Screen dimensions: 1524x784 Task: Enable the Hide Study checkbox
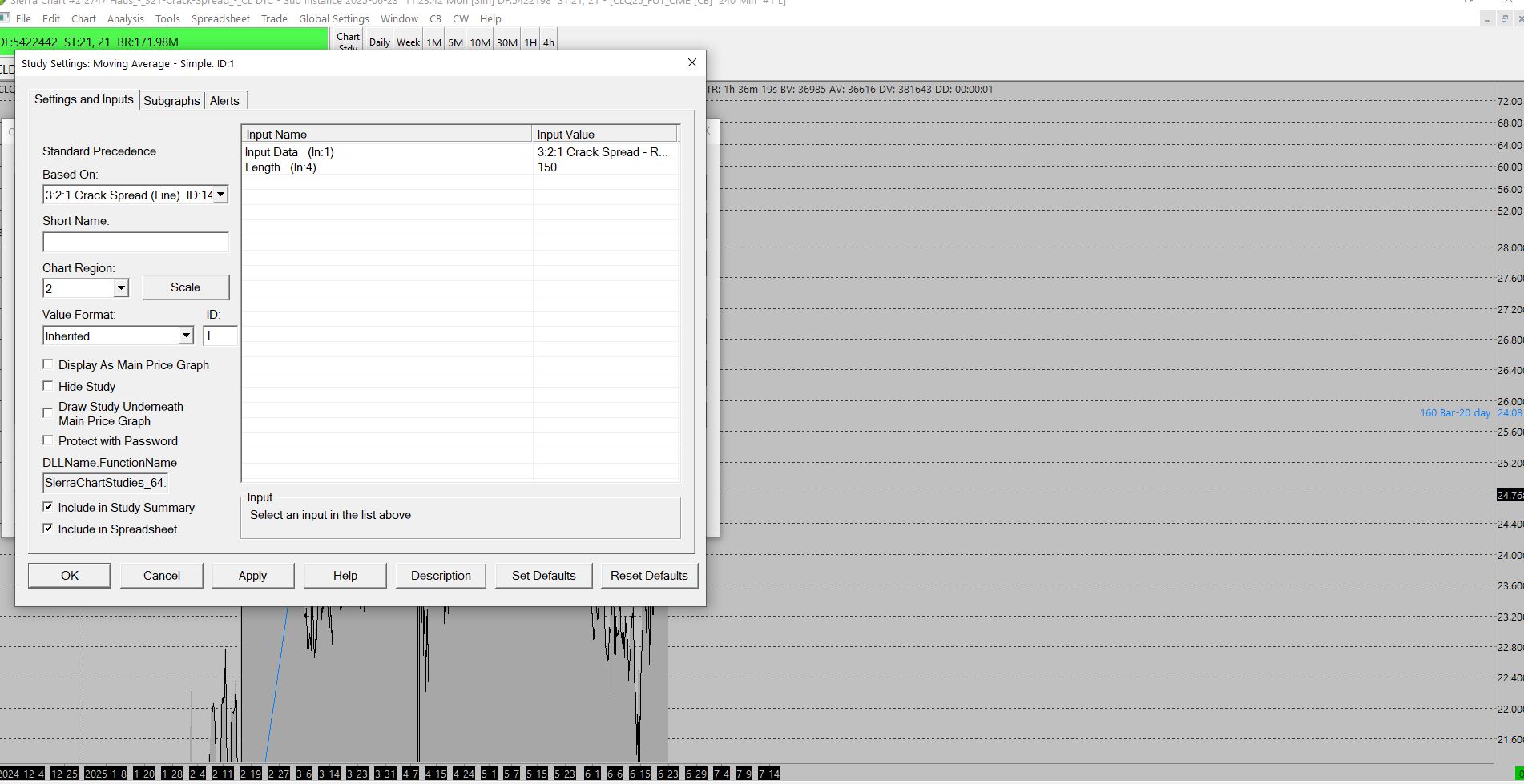pyautogui.click(x=48, y=386)
